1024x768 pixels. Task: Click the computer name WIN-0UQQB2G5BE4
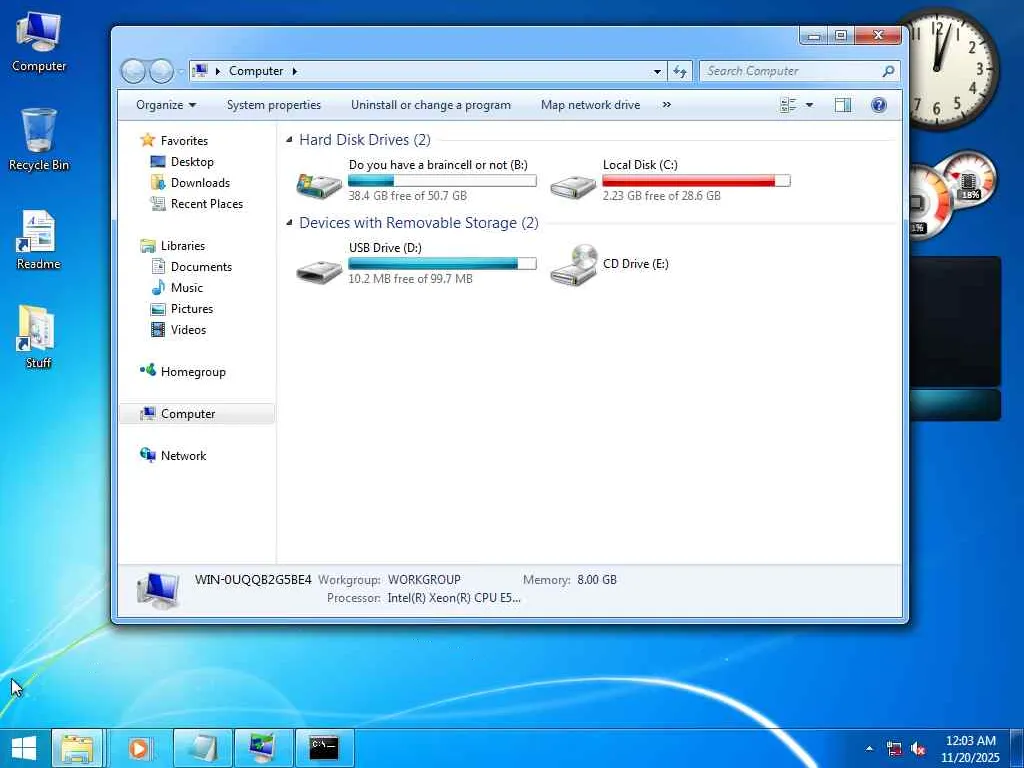(x=253, y=579)
